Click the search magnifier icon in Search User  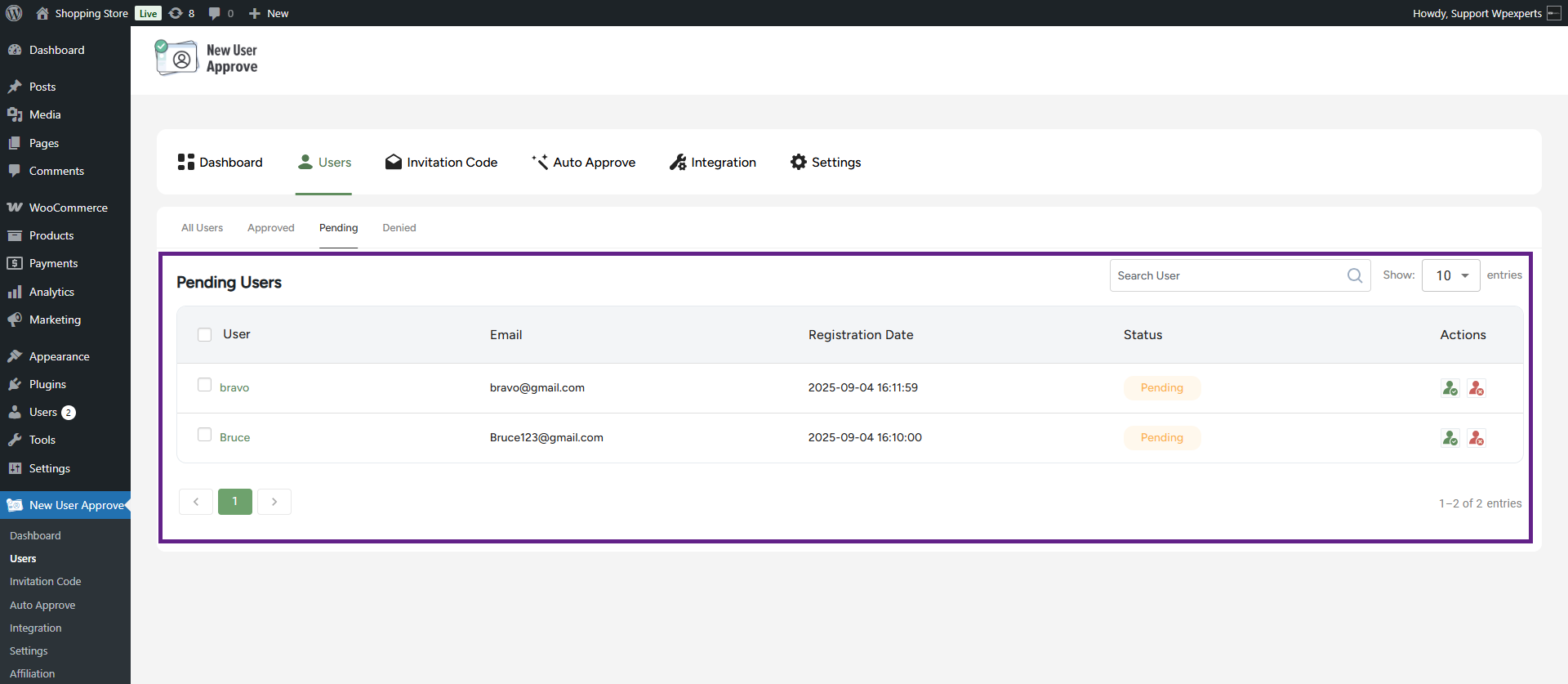[1354, 275]
